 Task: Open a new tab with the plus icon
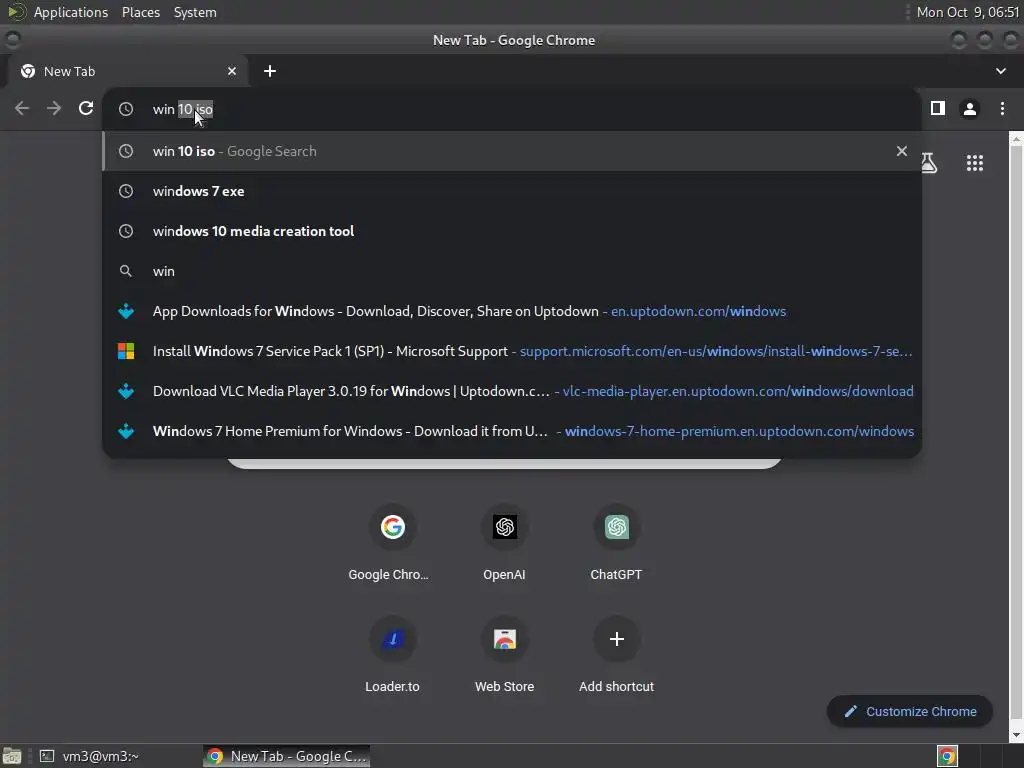[270, 71]
